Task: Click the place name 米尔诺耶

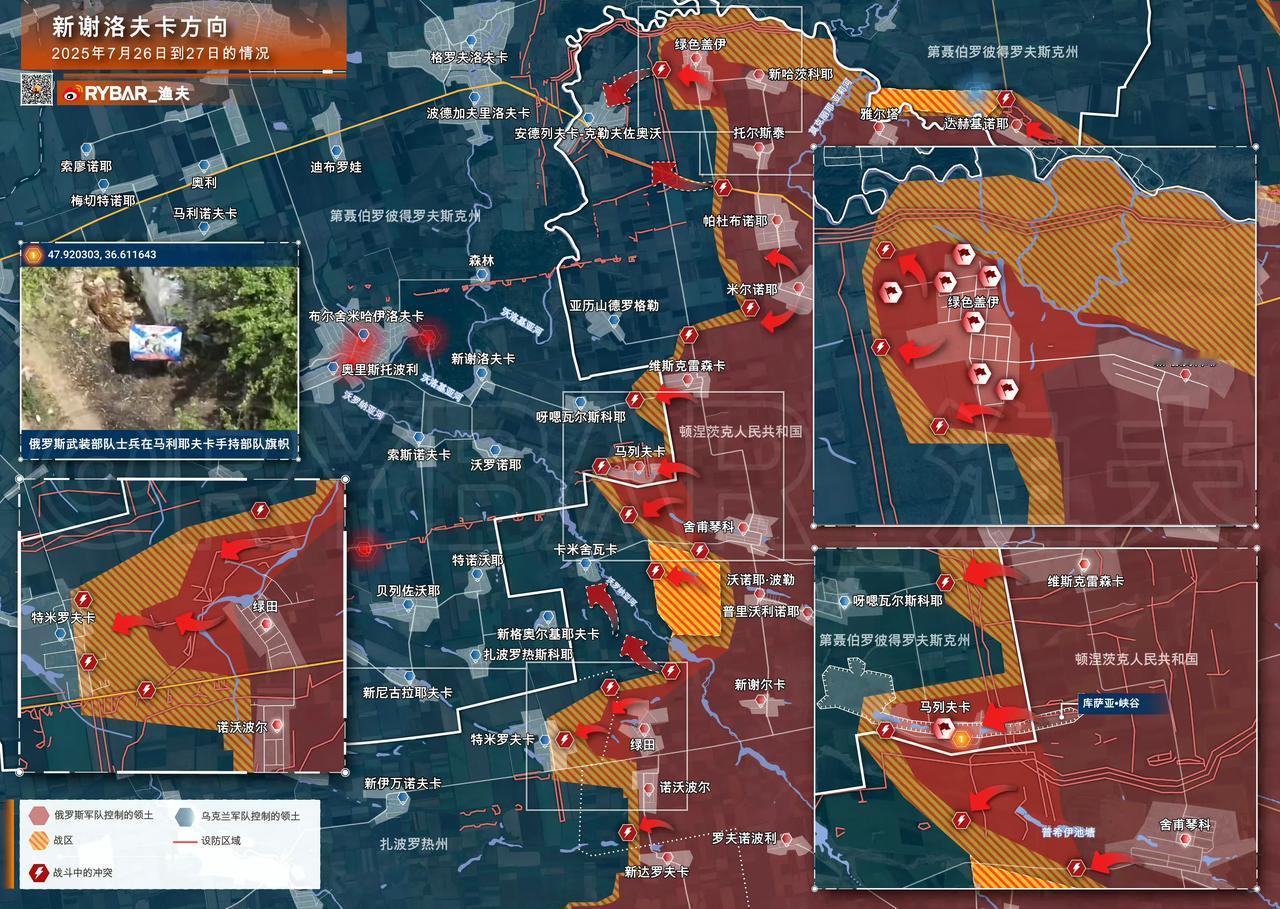Action: 752,288
